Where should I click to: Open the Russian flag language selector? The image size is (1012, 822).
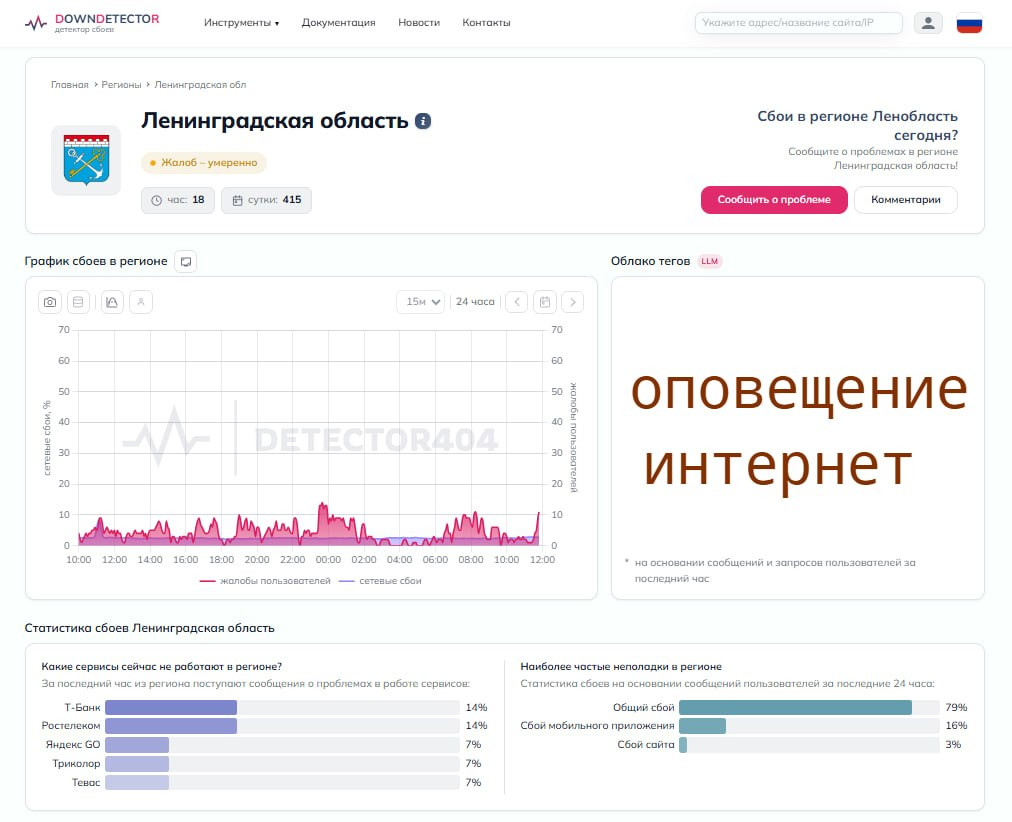tap(969, 23)
